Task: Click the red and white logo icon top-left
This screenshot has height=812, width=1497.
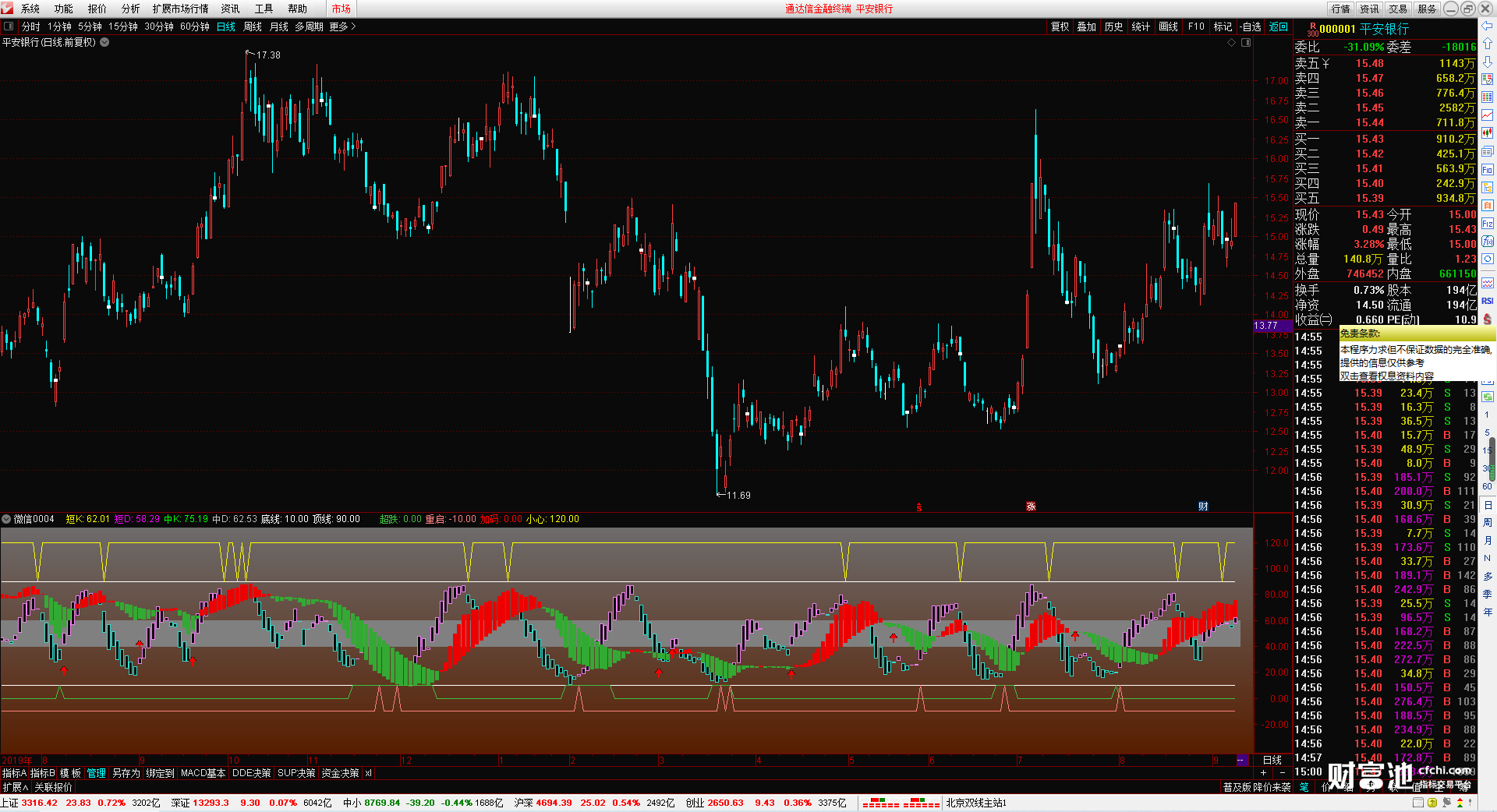Action: 8,9
